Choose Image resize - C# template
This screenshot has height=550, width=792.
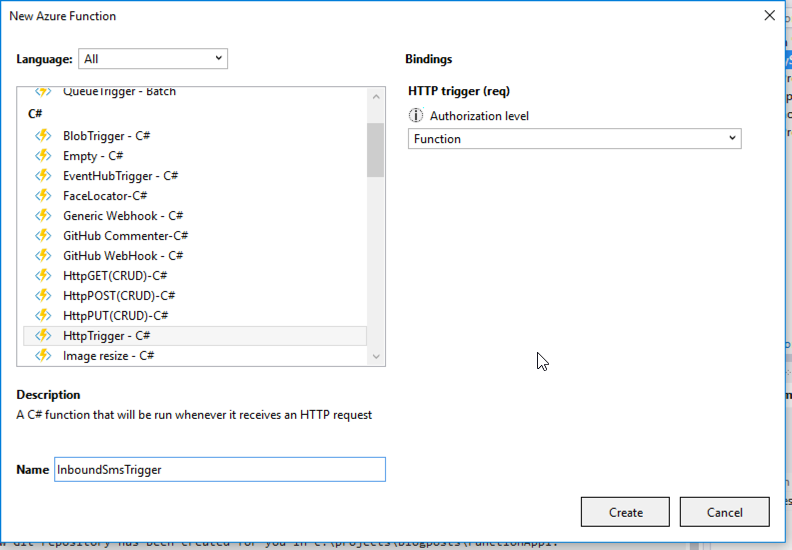click(195, 356)
